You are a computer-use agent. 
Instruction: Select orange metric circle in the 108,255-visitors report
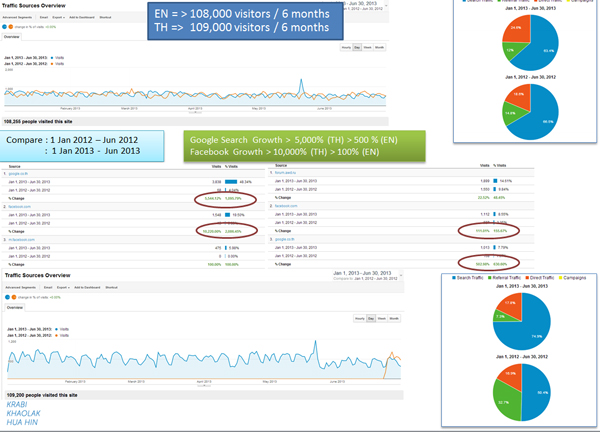click(x=11, y=27)
